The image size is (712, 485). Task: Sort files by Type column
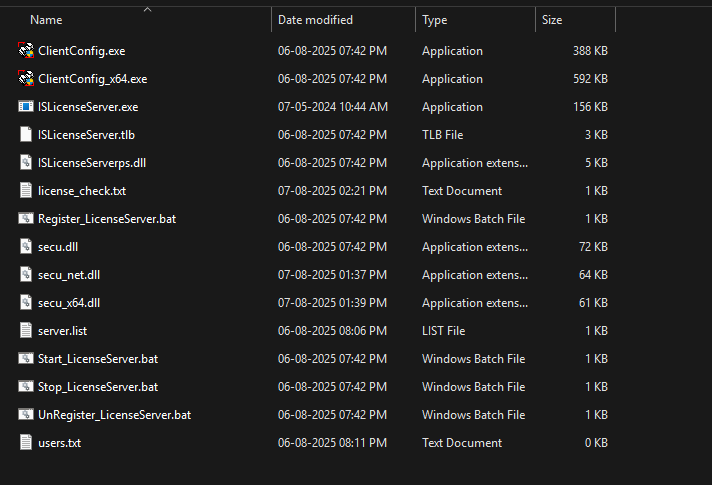pyautogui.click(x=435, y=20)
